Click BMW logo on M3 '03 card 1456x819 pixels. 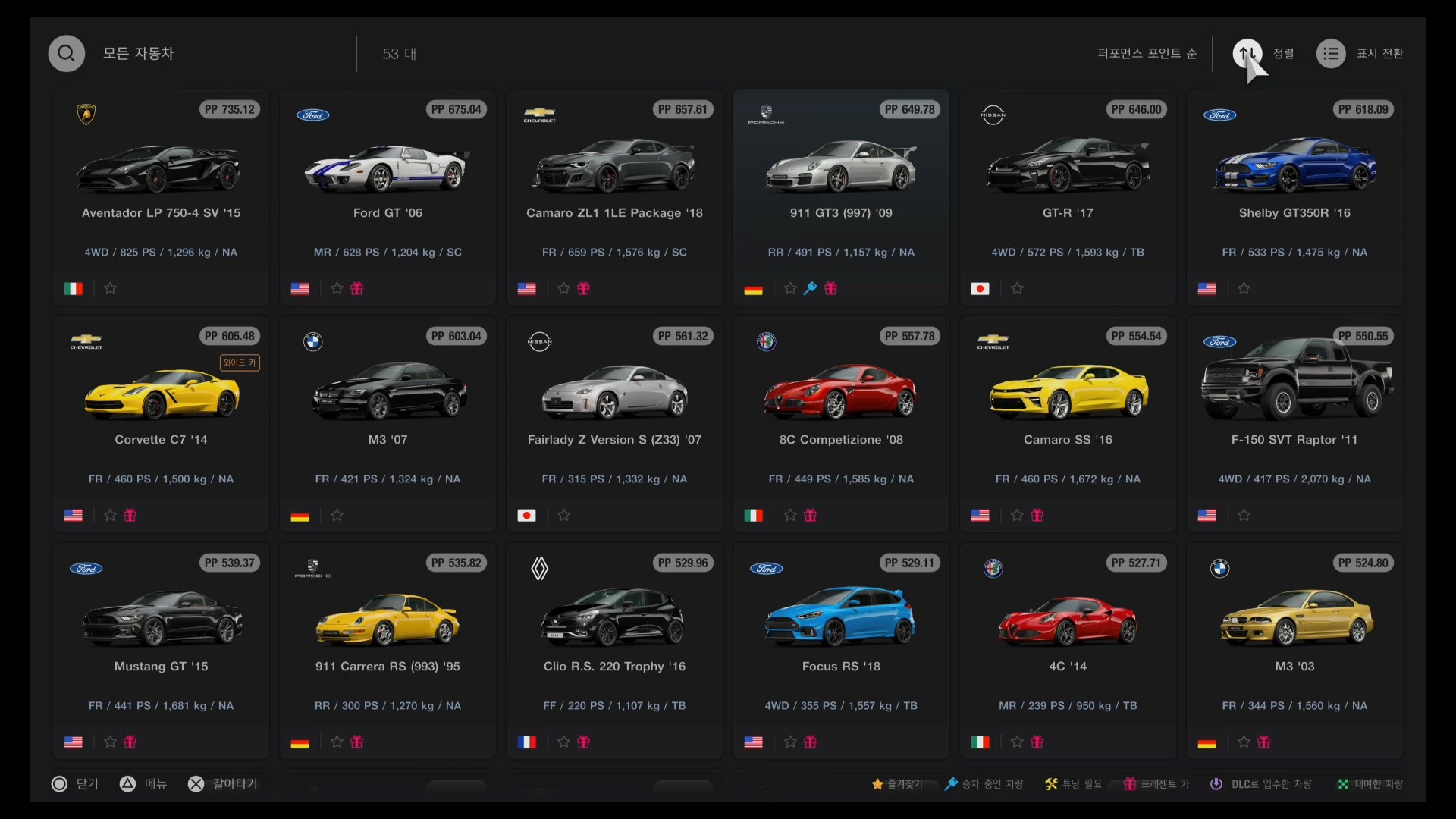[x=1219, y=568]
